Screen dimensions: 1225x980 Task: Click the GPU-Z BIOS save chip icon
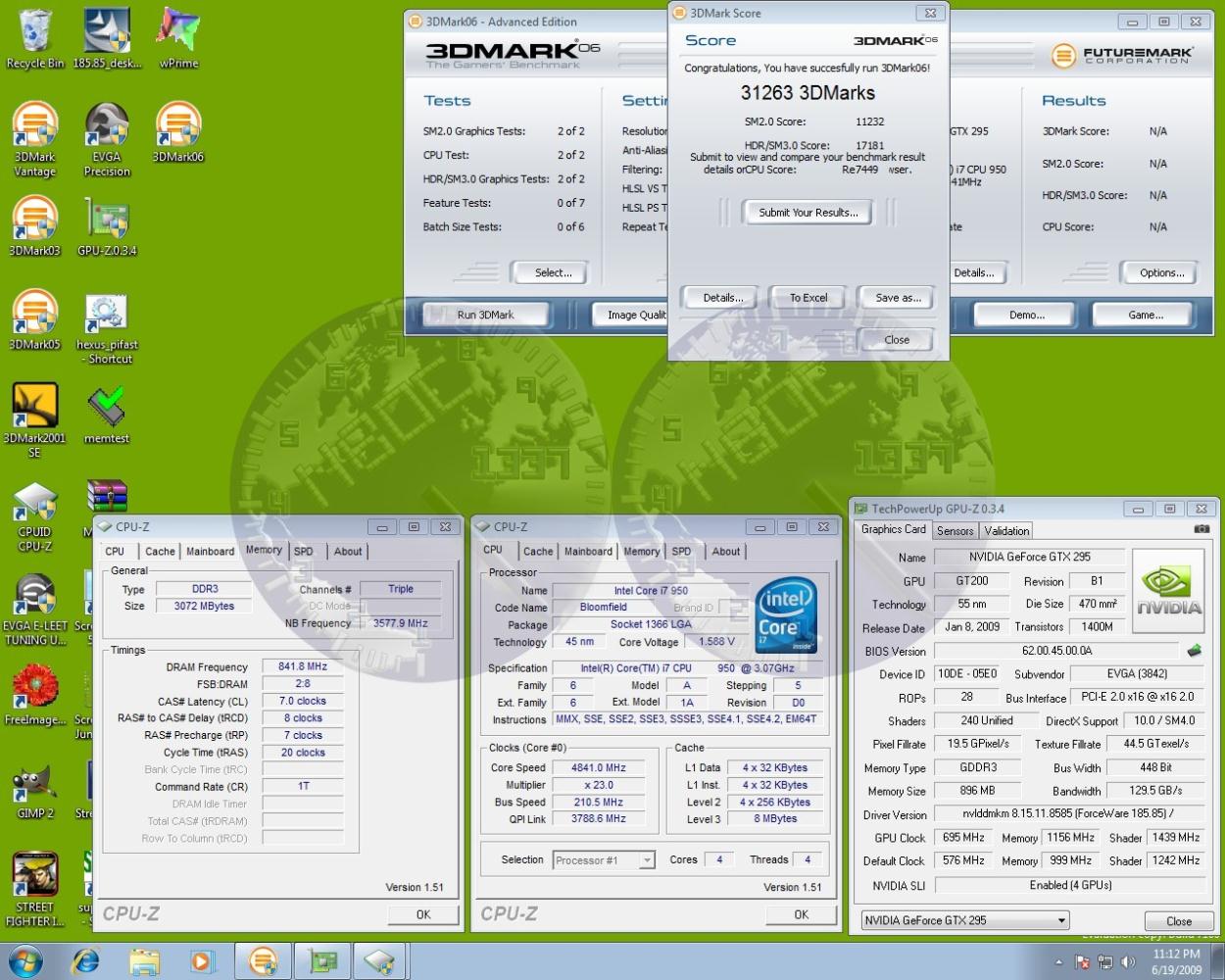click(x=1195, y=651)
